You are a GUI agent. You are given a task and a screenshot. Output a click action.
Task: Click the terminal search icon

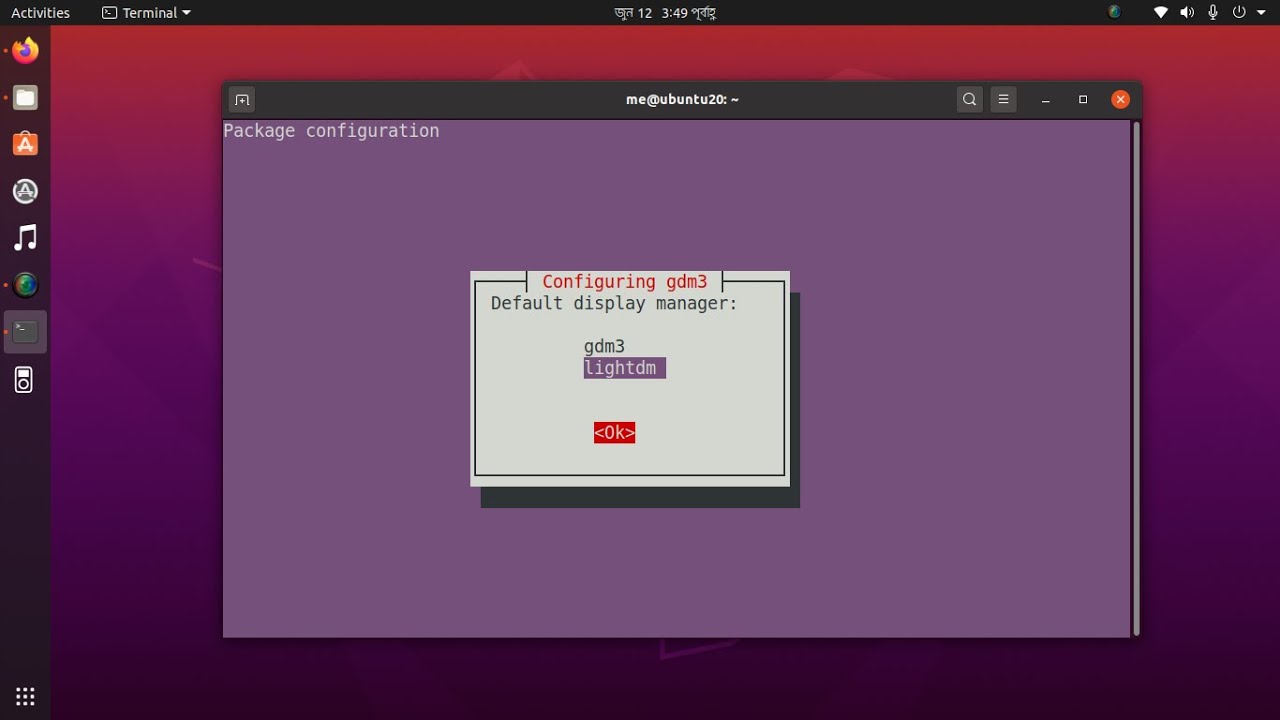tap(969, 99)
